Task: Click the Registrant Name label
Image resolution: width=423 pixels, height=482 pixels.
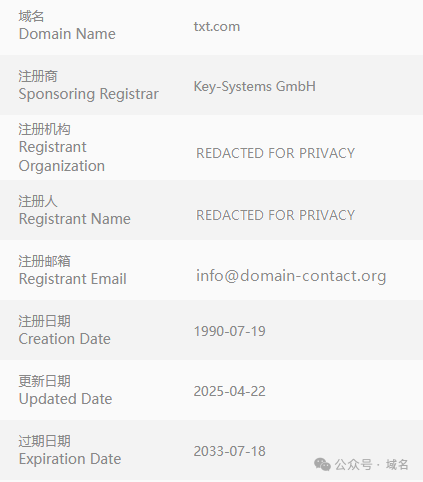Action: tap(75, 219)
